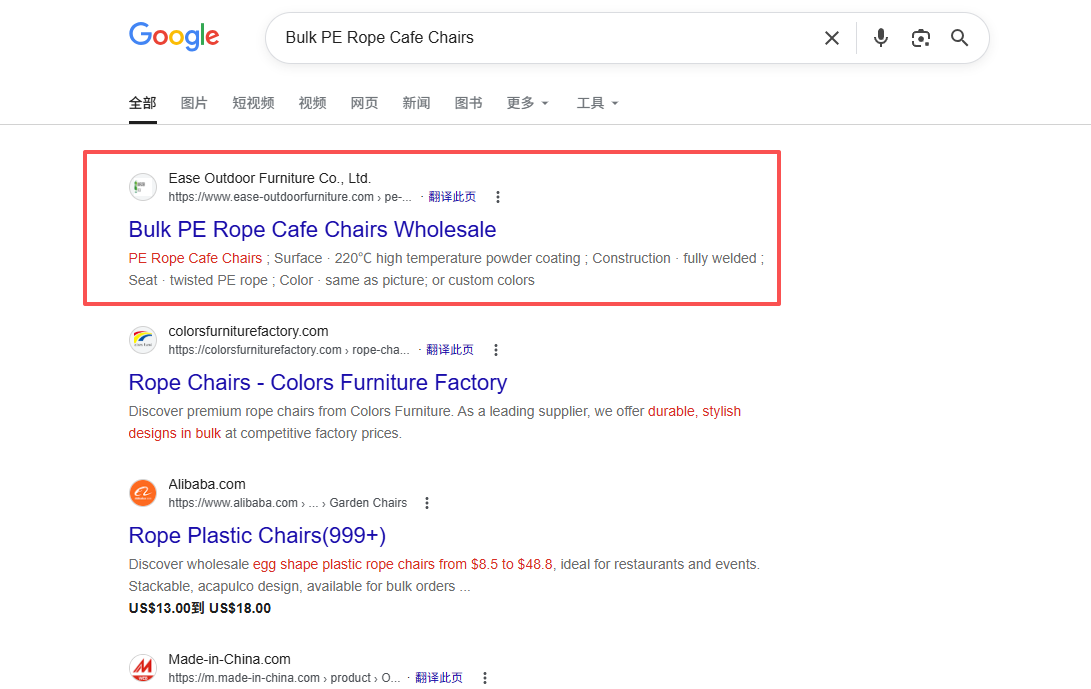
Task: Switch to the 网页 tab
Action: point(364,103)
